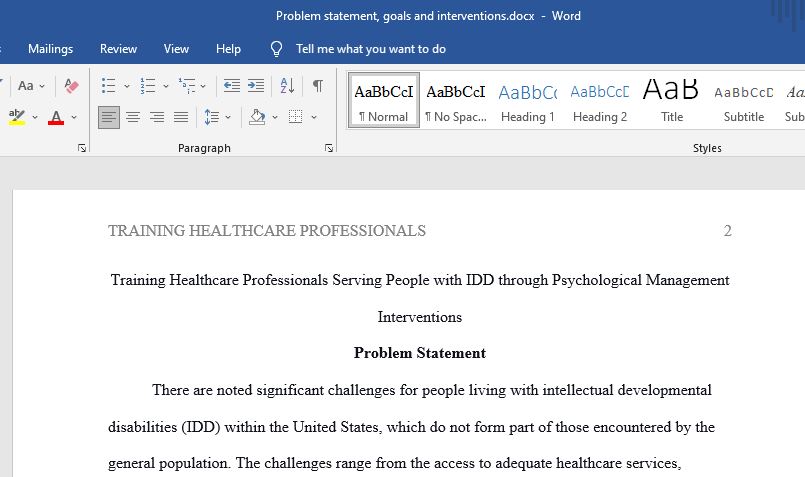Open the shading color dropdown arrow

coord(275,118)
